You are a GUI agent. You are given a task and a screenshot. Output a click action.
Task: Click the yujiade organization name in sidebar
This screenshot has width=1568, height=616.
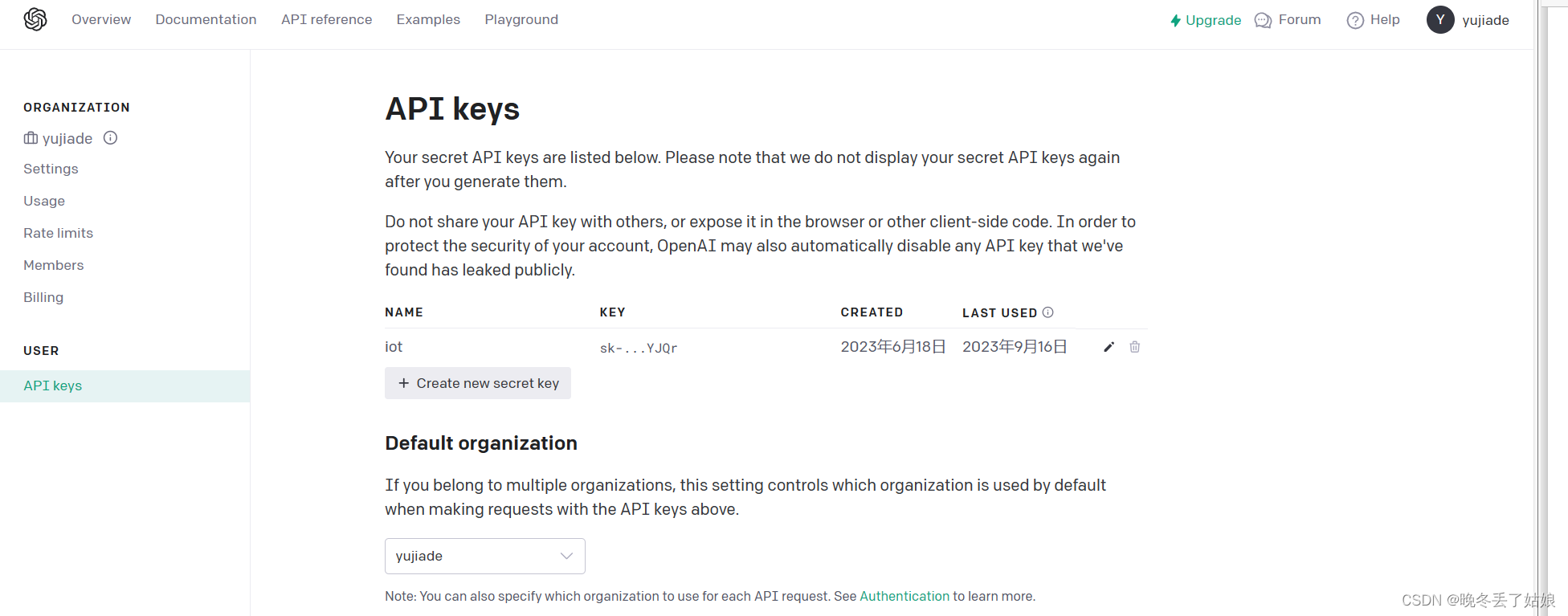(x=67, y=138)
